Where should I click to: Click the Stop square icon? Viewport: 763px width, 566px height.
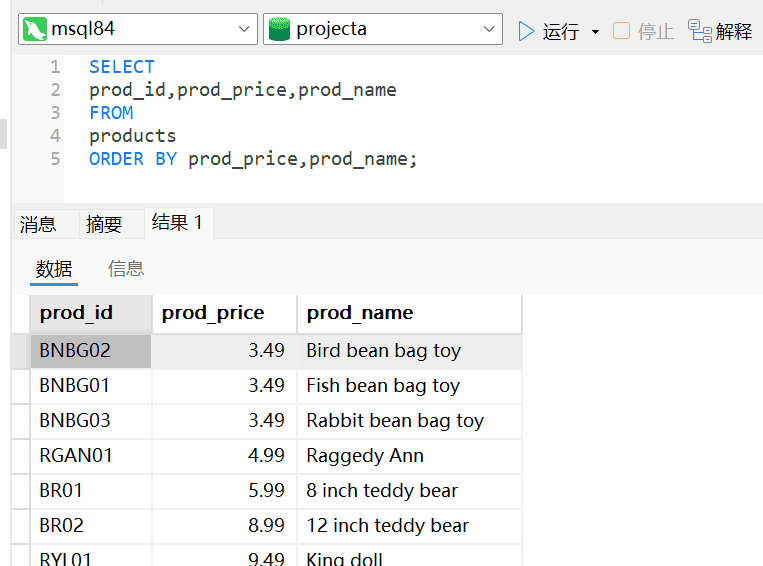coord(621,31)
